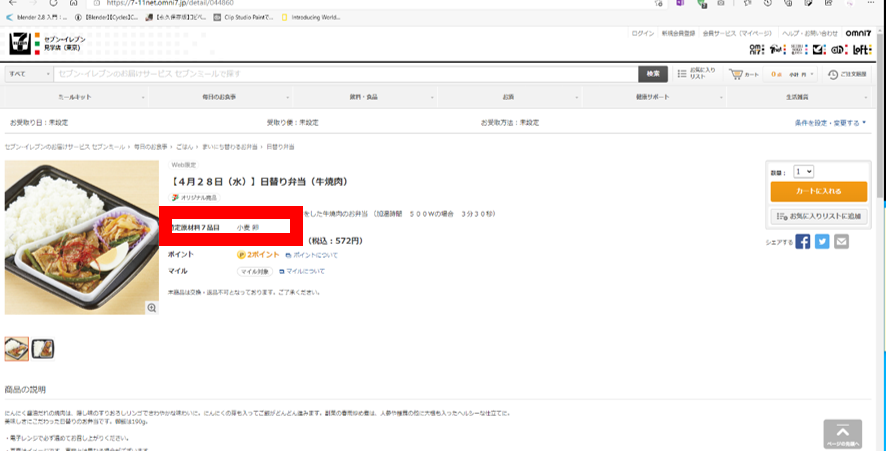Open the 'blender 2.8 入門' bookmark
The height and width of the screenshot is (451, 886).
point(37,17)
